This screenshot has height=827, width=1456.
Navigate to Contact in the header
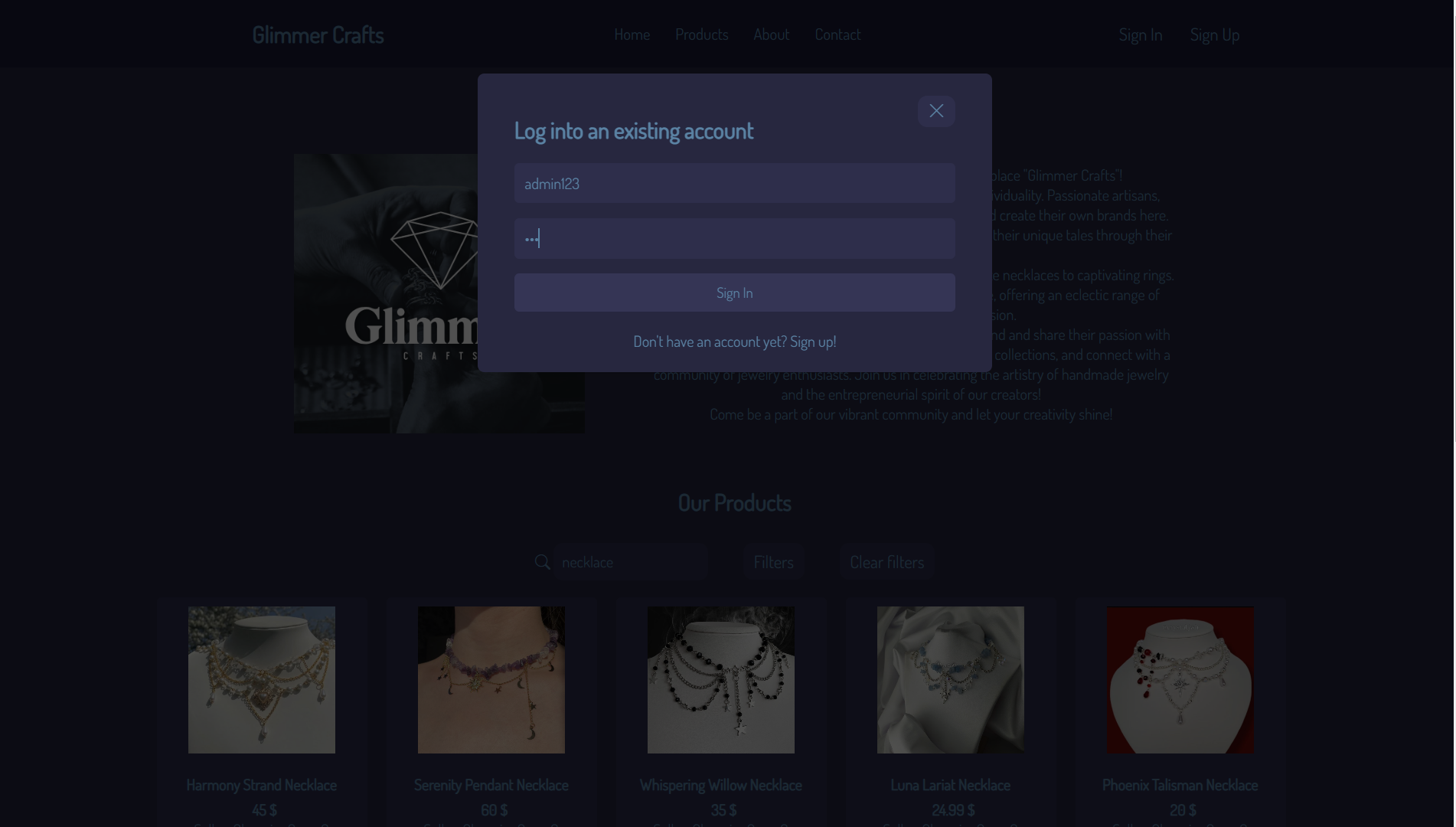click(837, 34)
